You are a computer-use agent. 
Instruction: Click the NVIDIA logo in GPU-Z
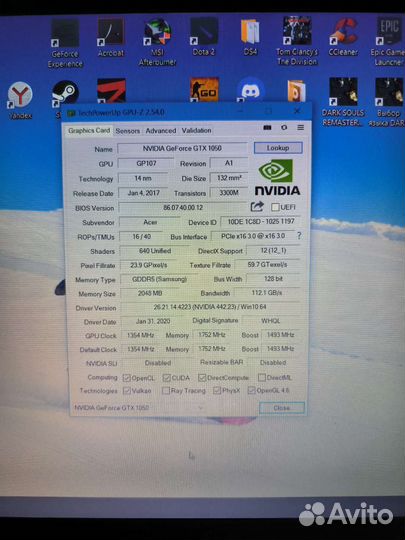point(277,177)
